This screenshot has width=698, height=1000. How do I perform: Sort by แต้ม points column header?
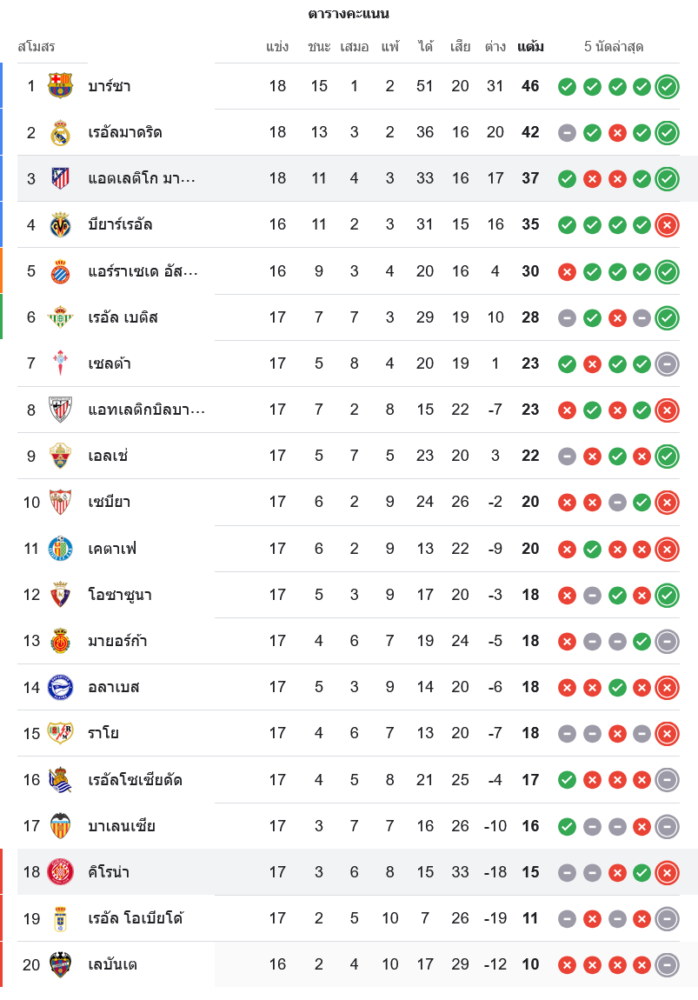[530, 47]
